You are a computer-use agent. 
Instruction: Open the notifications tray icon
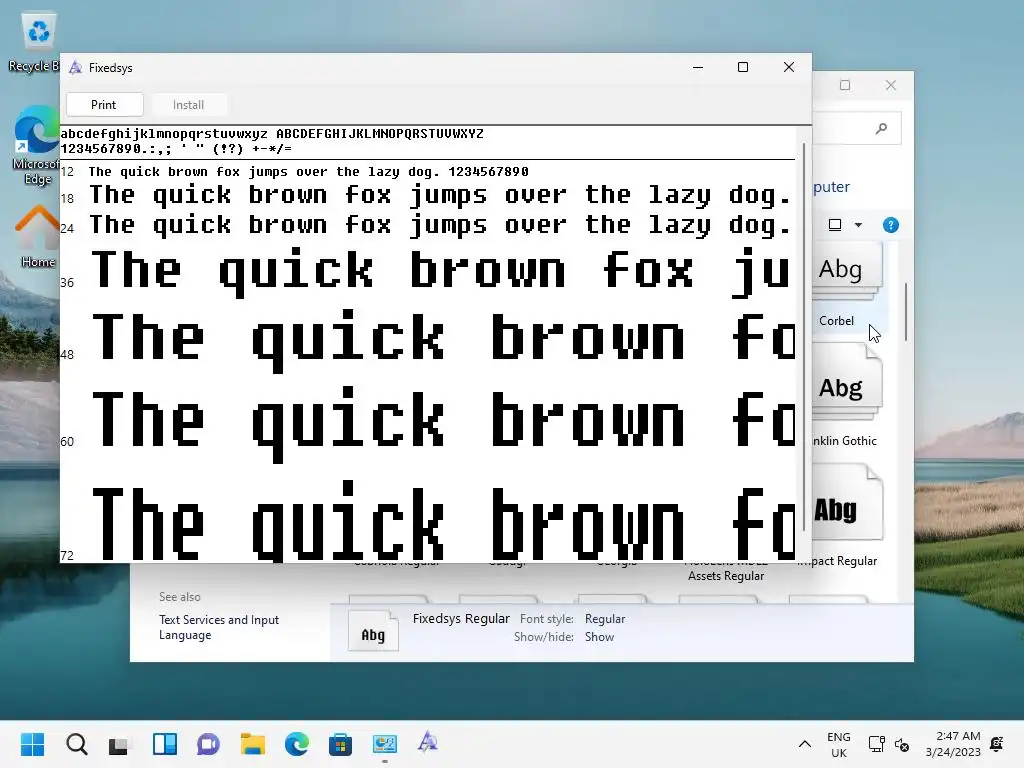(997, 744)
